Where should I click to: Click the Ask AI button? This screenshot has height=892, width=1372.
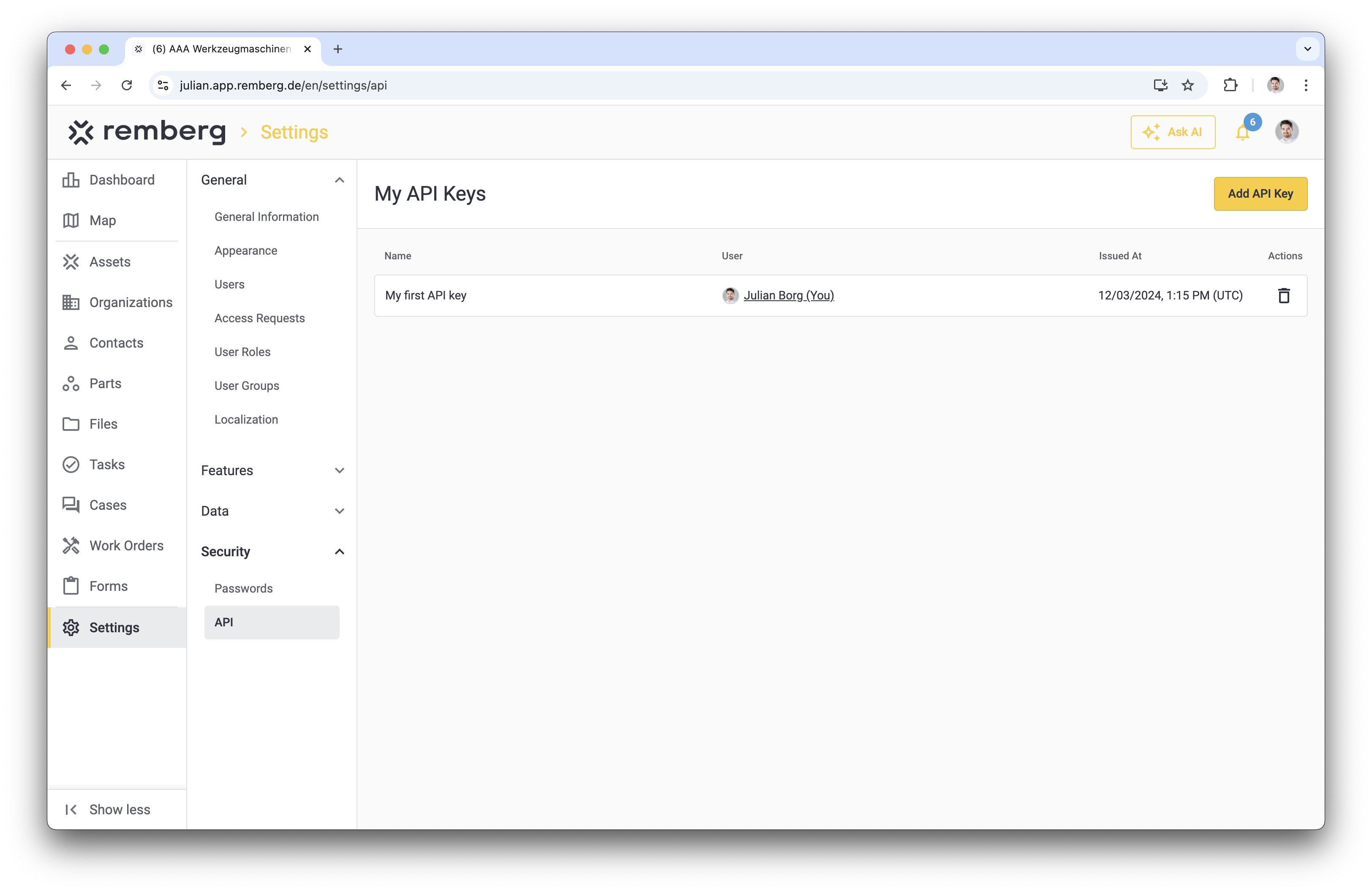(1173, 132)
